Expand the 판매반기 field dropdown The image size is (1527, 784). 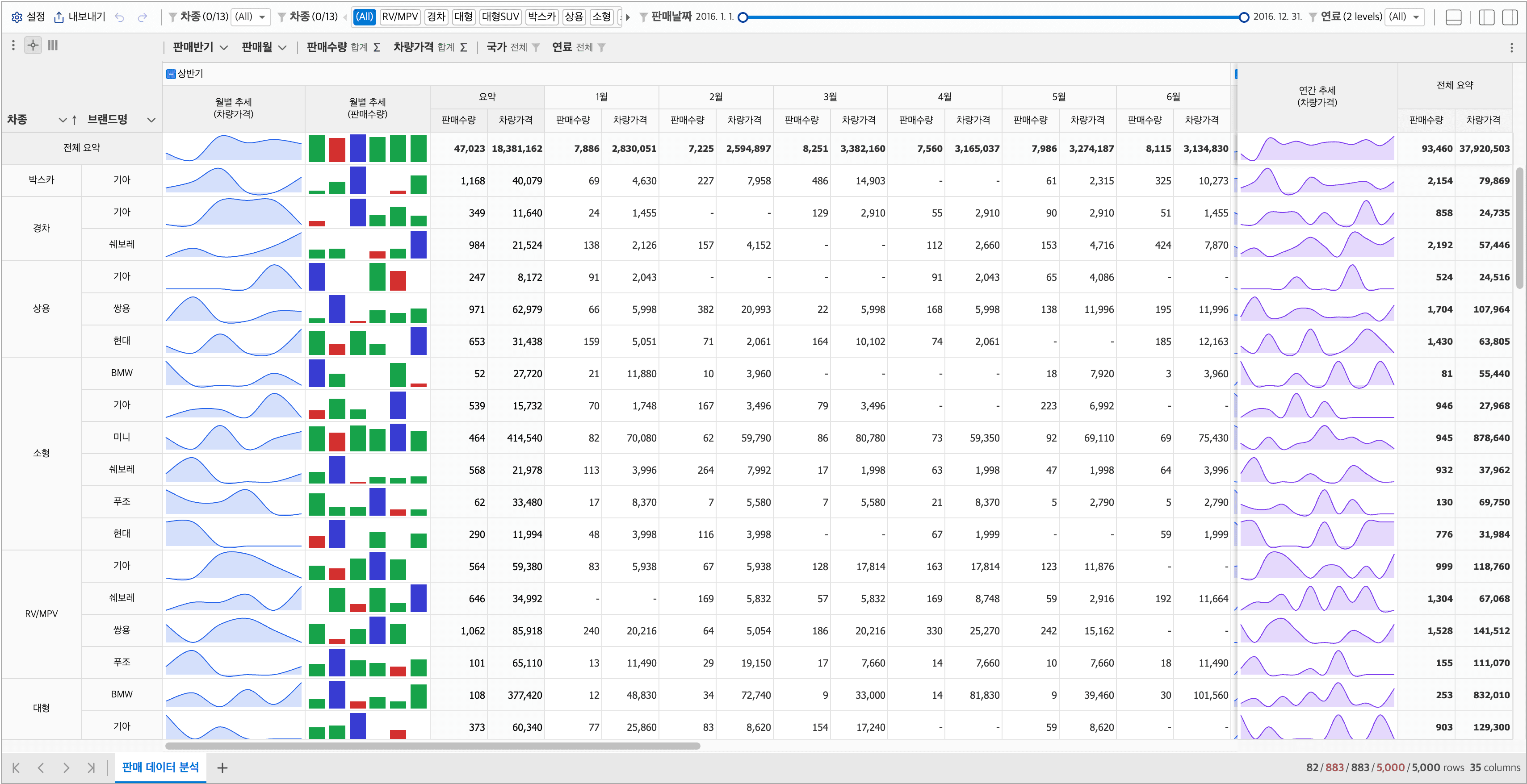pyautogui.click(x=223, y=47)
